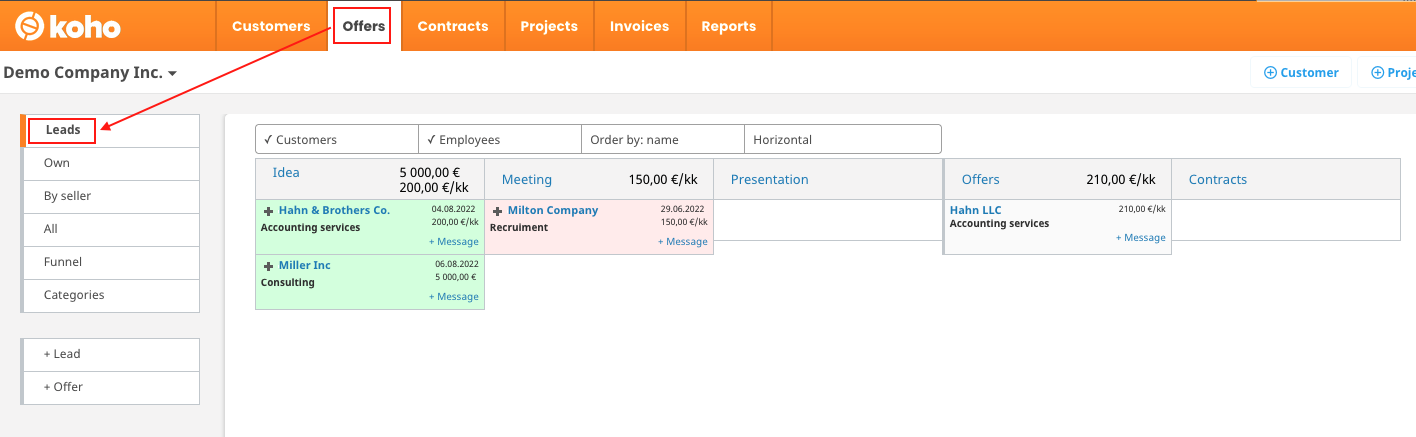
Task: Change the Horizontal layout option
Action: coord(843,140)
